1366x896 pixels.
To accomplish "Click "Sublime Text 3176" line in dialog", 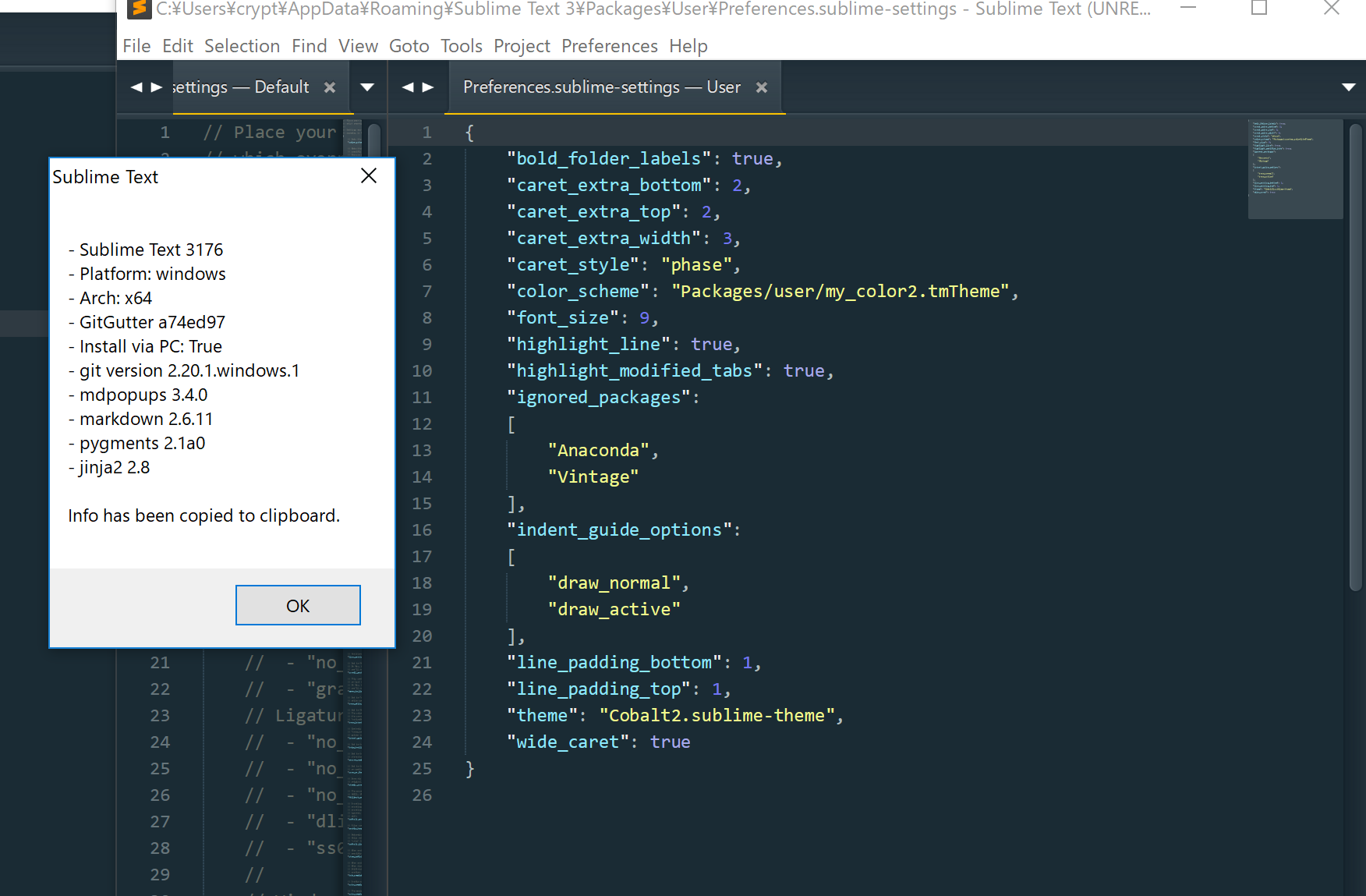I will (146, 250).
